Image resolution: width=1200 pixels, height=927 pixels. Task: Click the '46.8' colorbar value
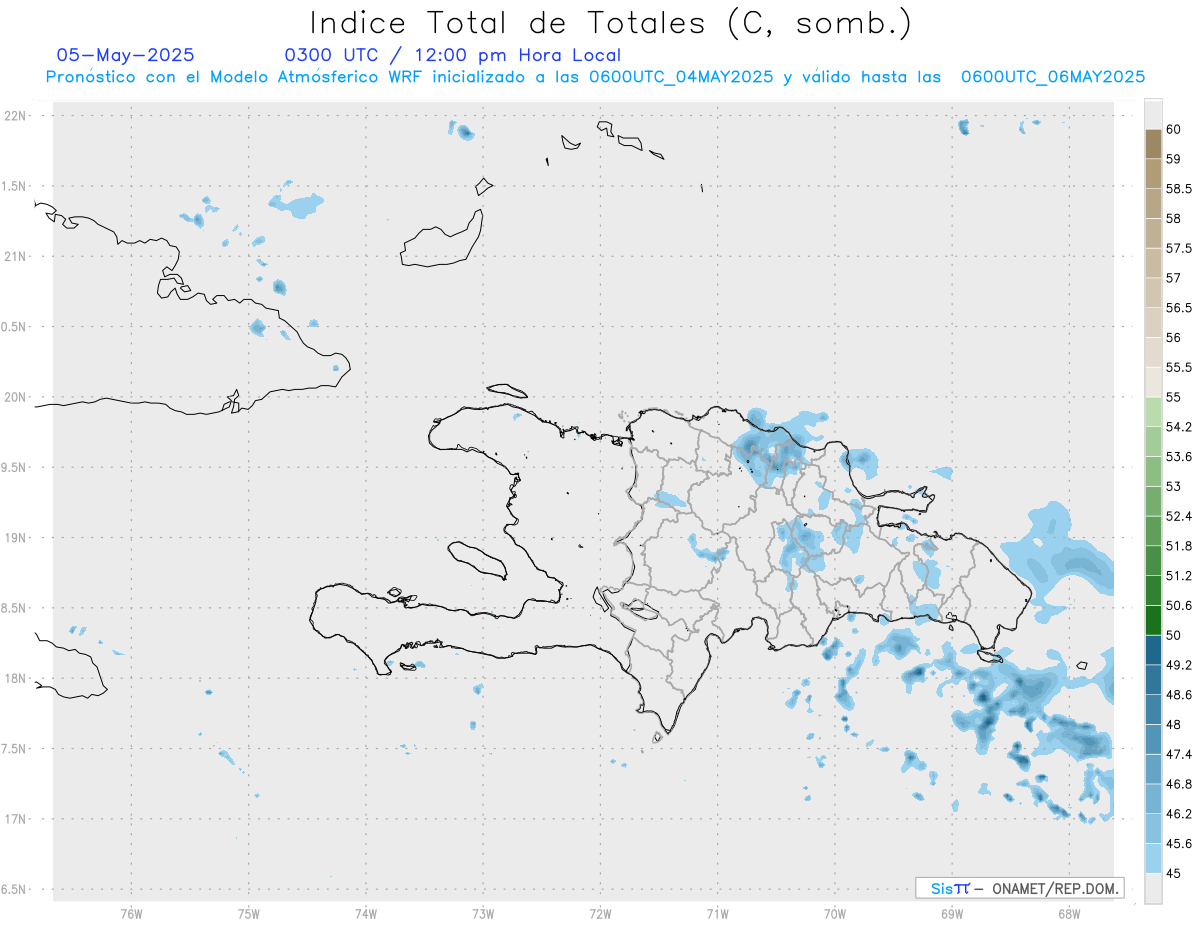point(1179,784)
